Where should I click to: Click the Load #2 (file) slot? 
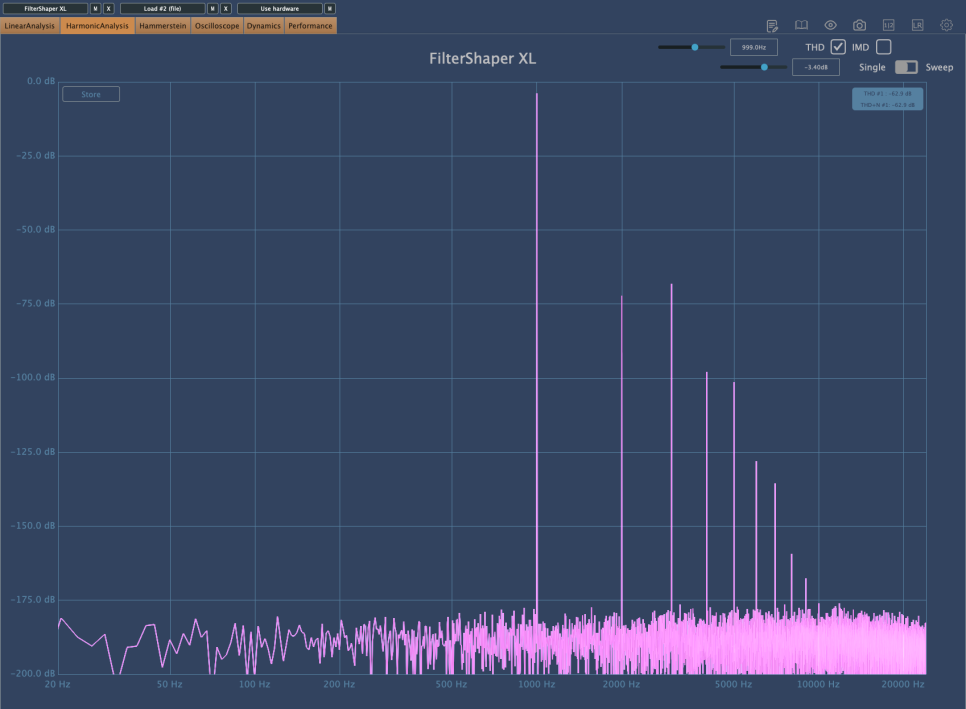(162, 9)
